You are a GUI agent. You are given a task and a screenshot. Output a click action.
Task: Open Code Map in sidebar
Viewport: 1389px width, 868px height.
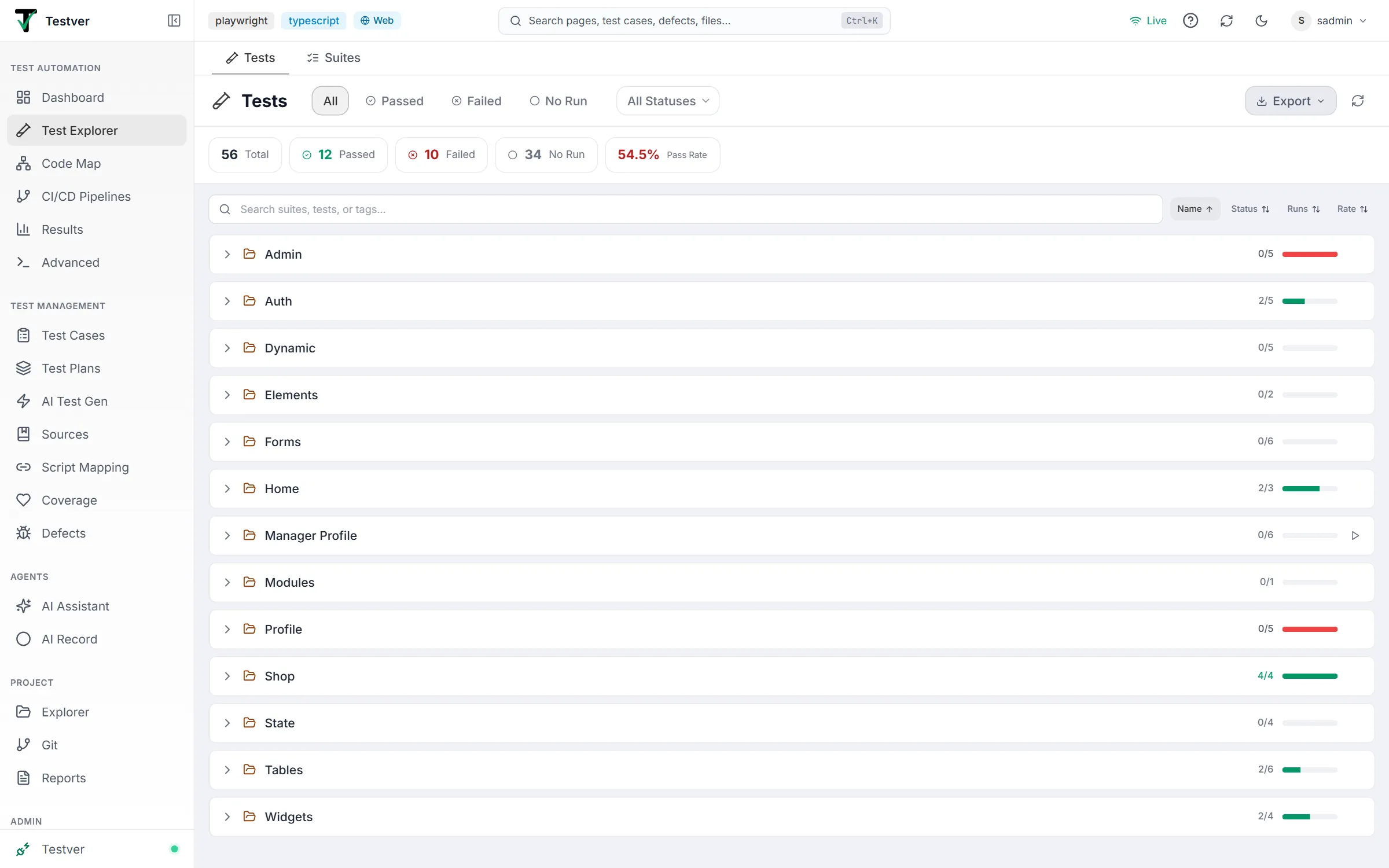tap(97, 163)
